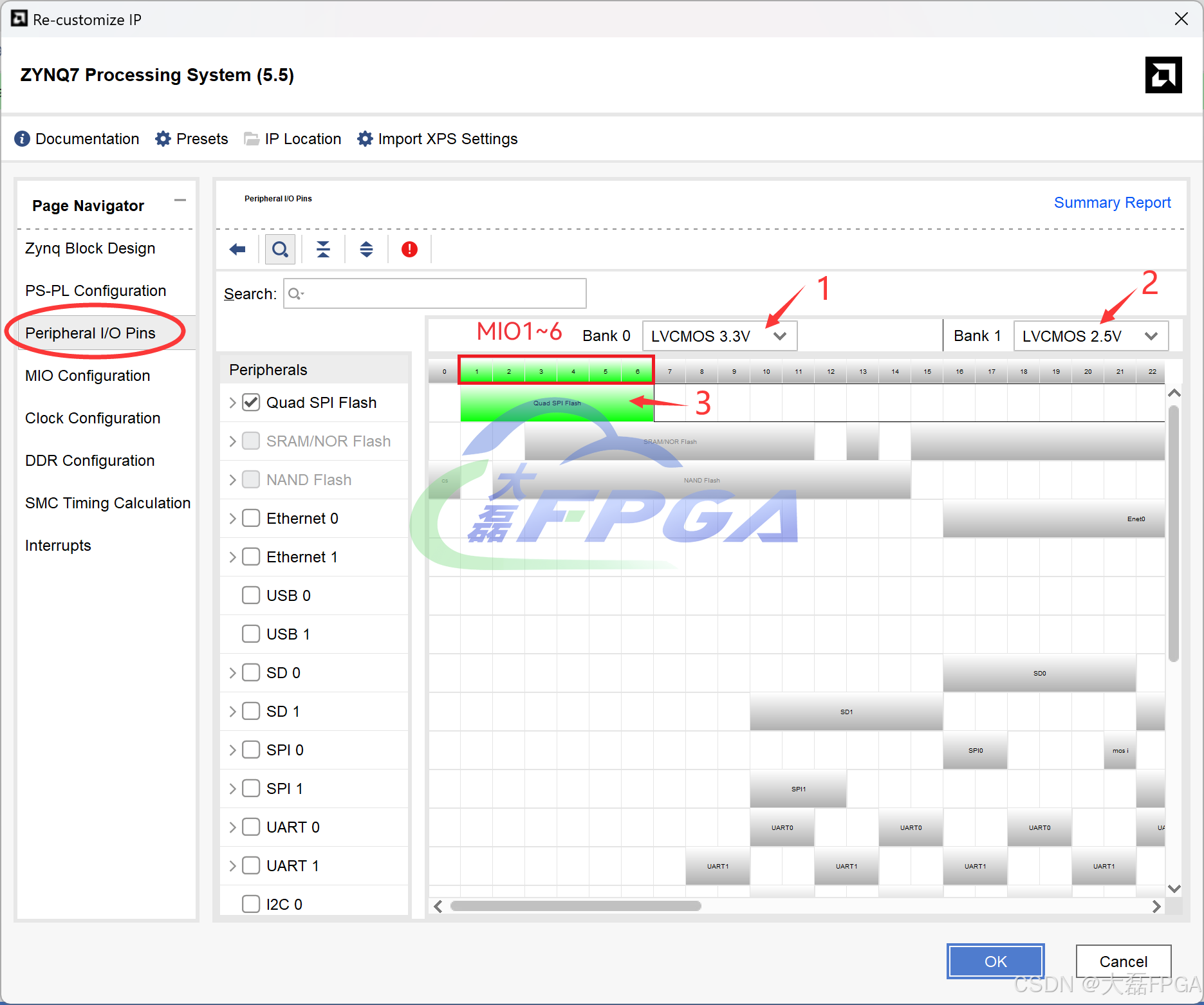Viewport: 1204px width, 1005px height.
Task: Go to Clock Configuration page
Action: click(93, 418)
